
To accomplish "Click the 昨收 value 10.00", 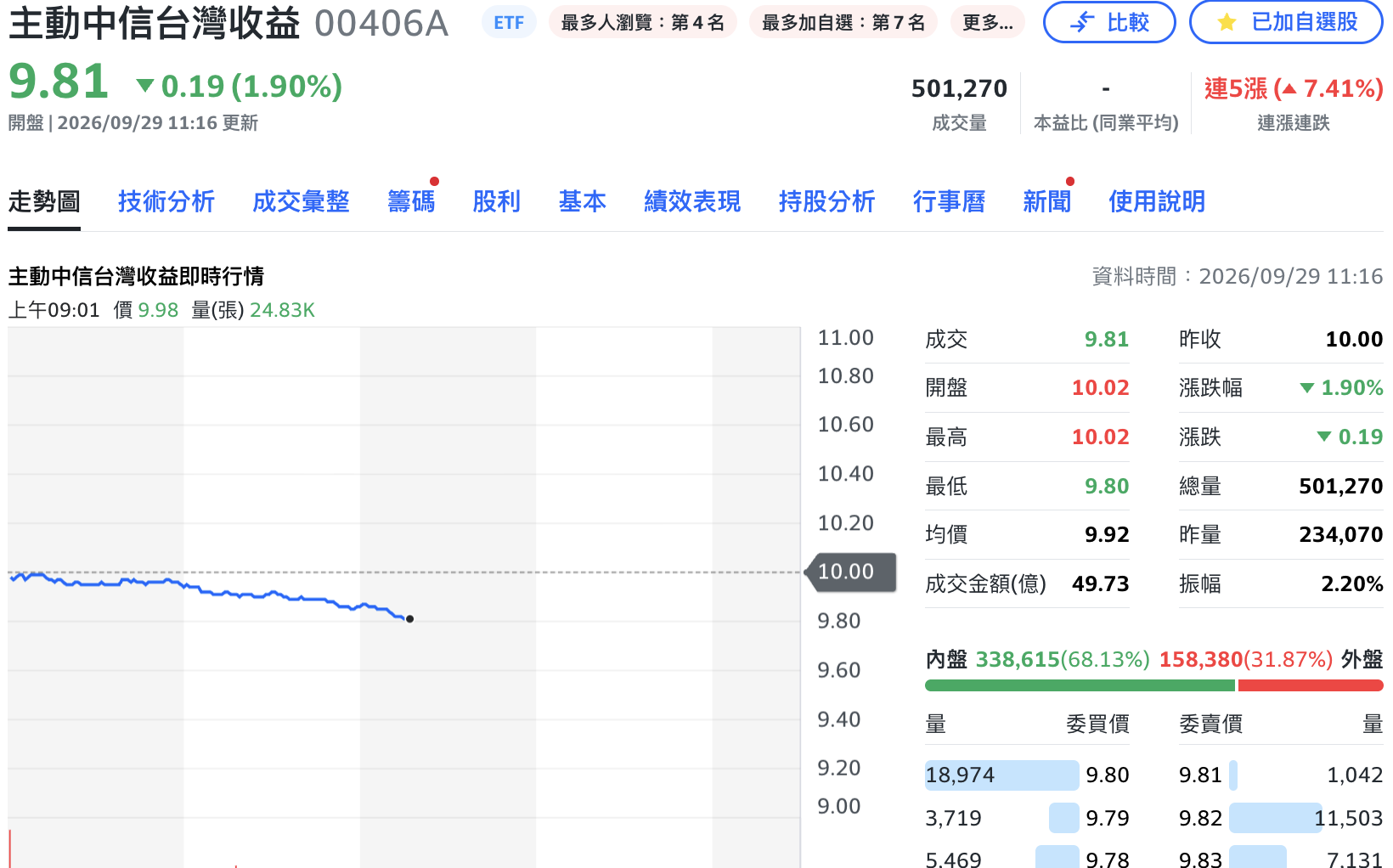I will pos(1354,340).
